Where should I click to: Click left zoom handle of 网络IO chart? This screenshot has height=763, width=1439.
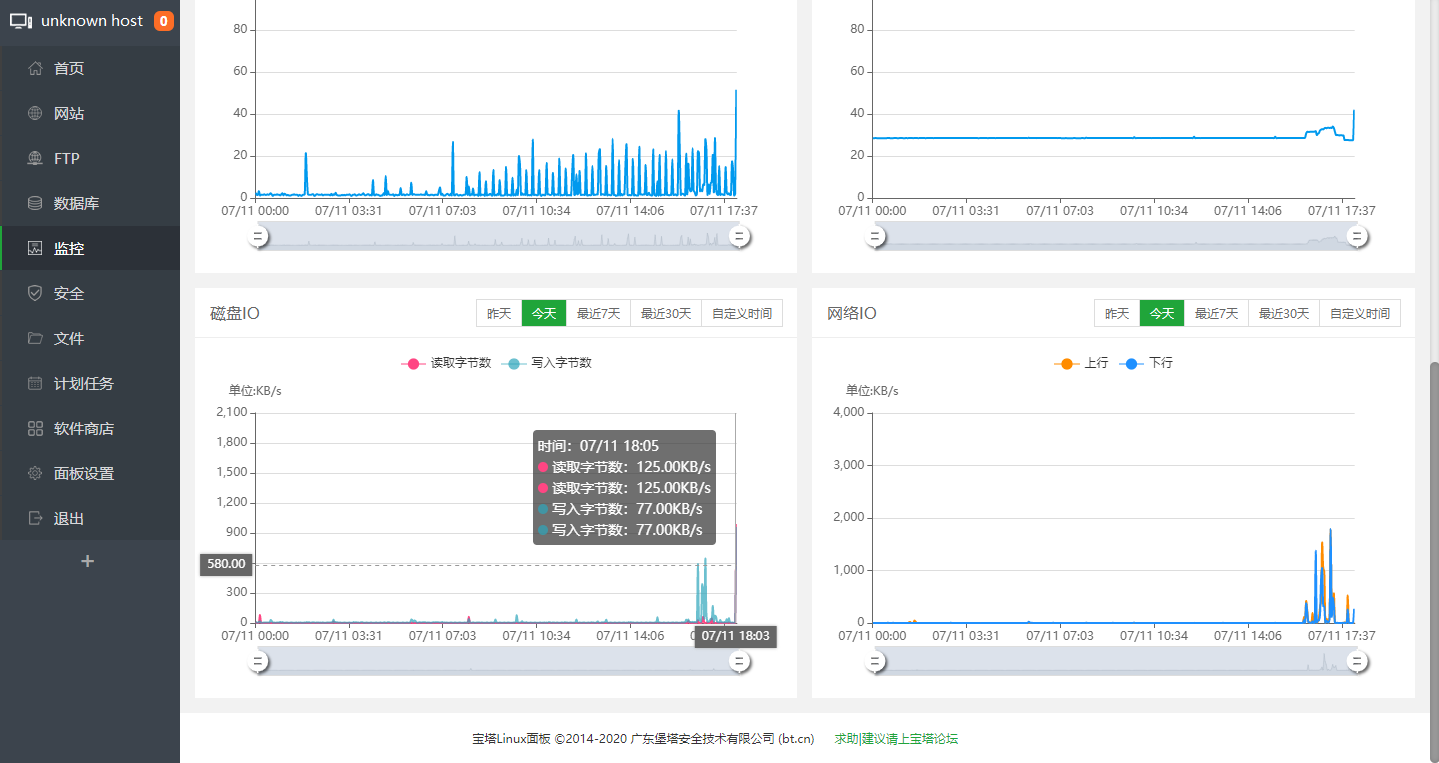(x=876, y=661)
